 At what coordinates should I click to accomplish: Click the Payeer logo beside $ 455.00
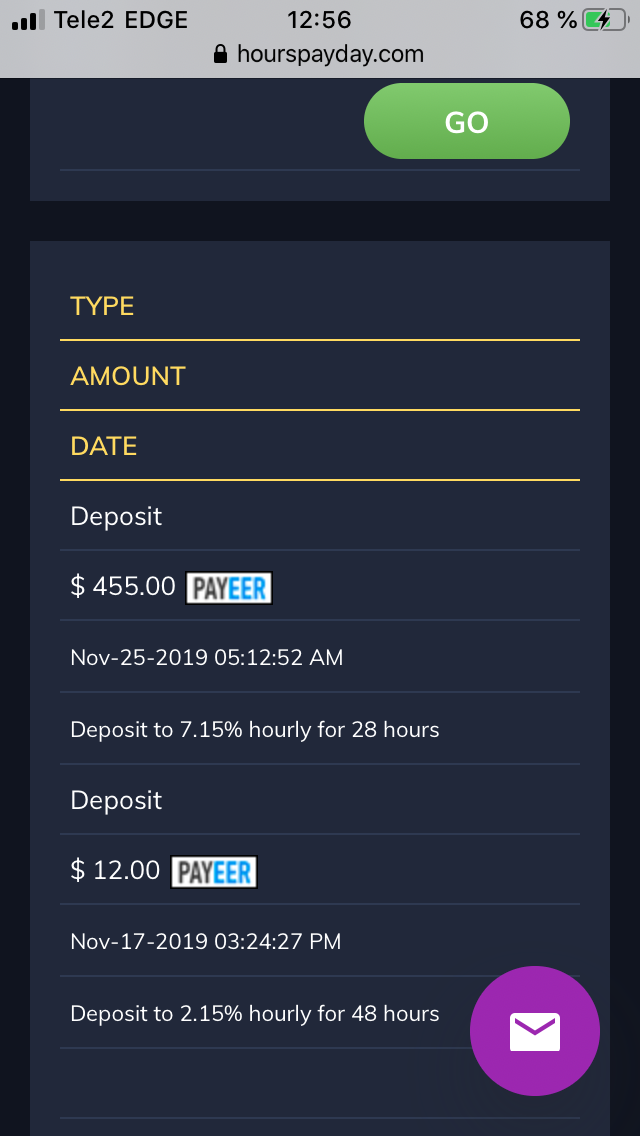(x=229, y=588)
